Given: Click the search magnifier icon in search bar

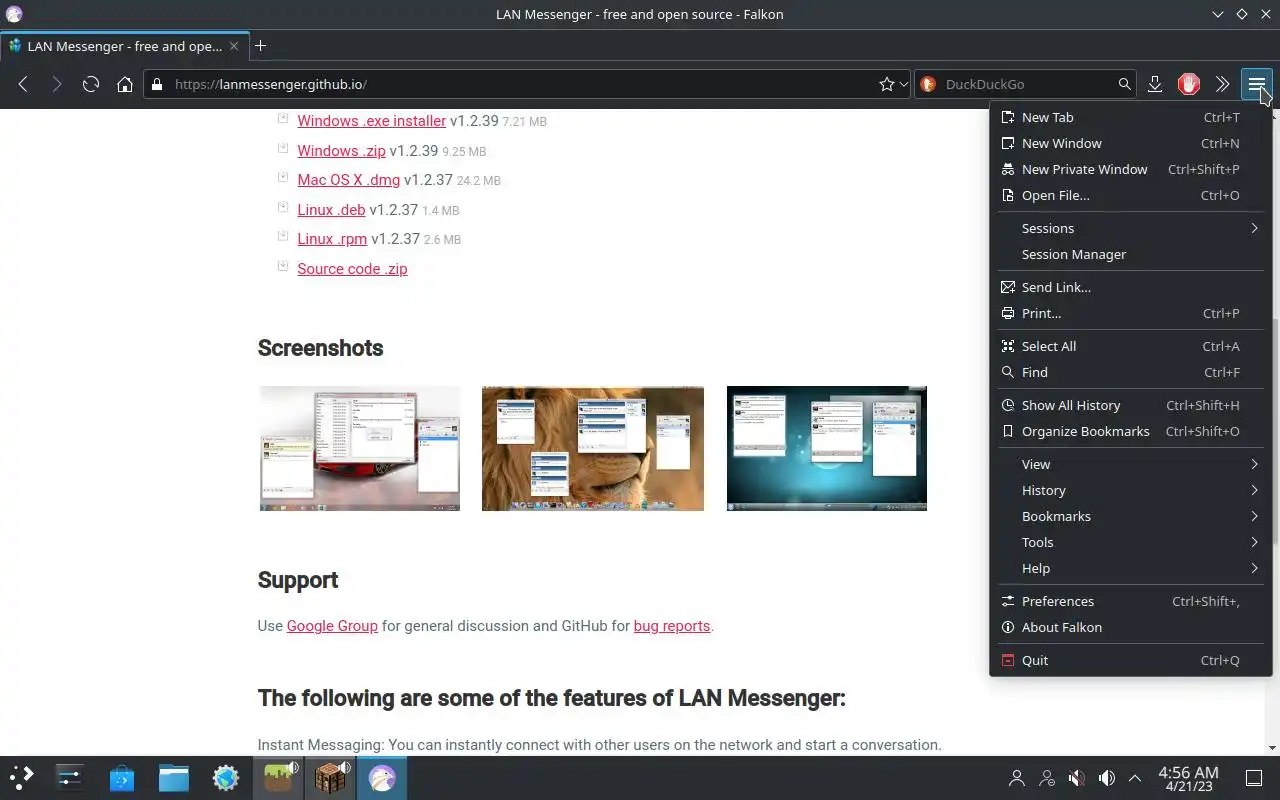Looking at the screenshot, I should click(1124, 85).
